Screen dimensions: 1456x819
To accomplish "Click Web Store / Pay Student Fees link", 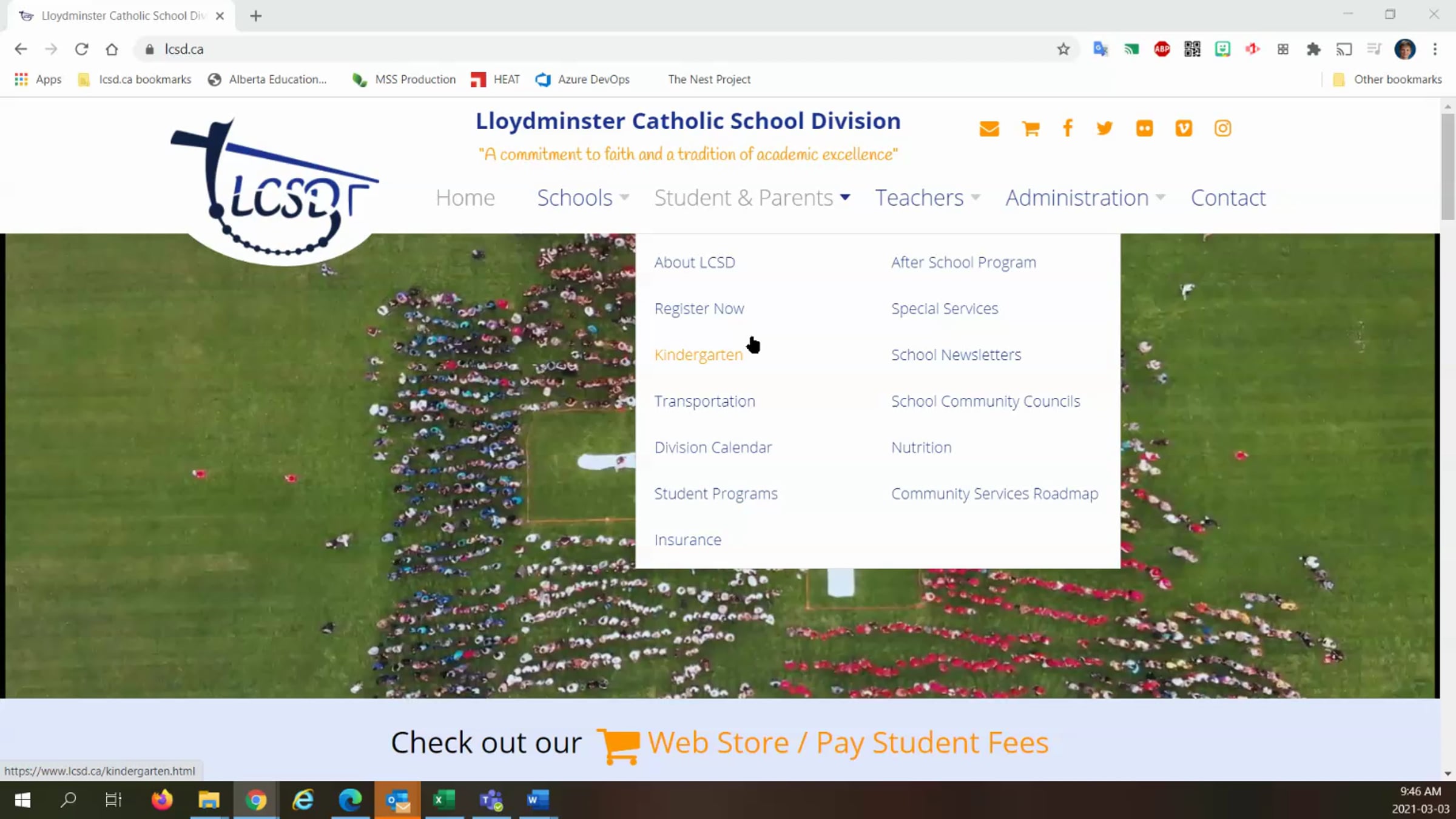I will (x=847, y=743).
